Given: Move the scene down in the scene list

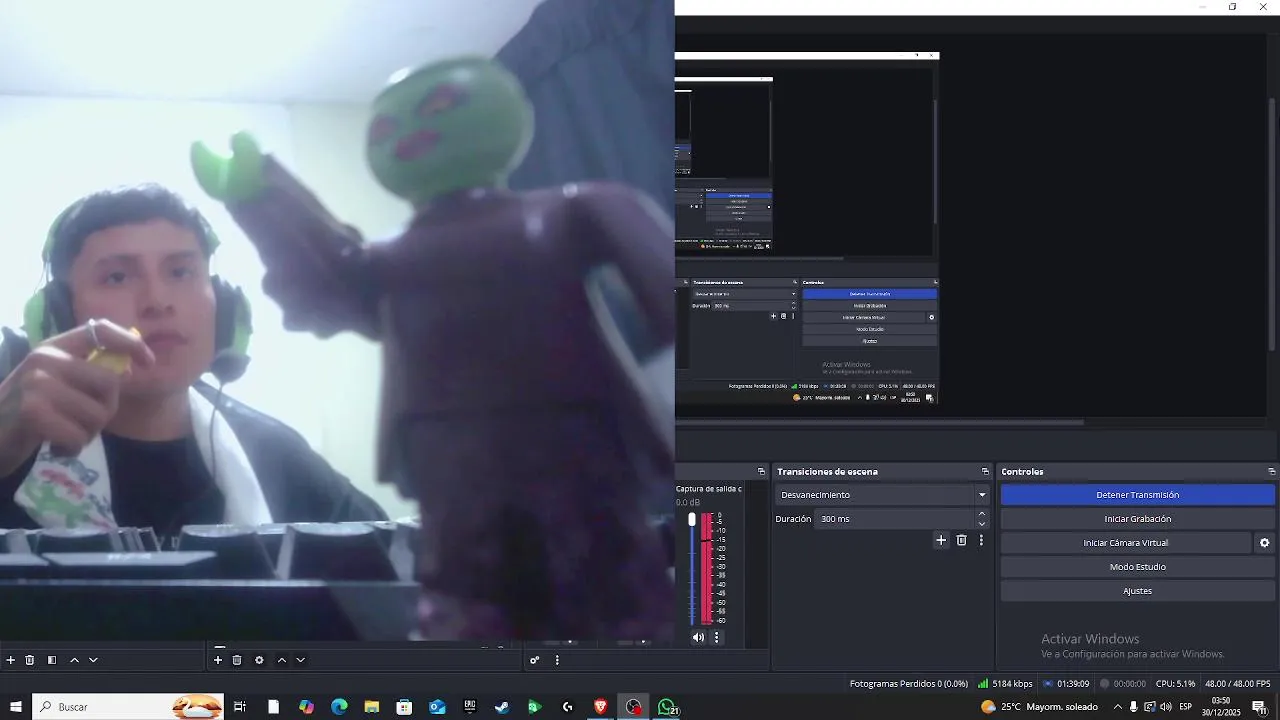Looking at the screenshot, I should 93,660.
